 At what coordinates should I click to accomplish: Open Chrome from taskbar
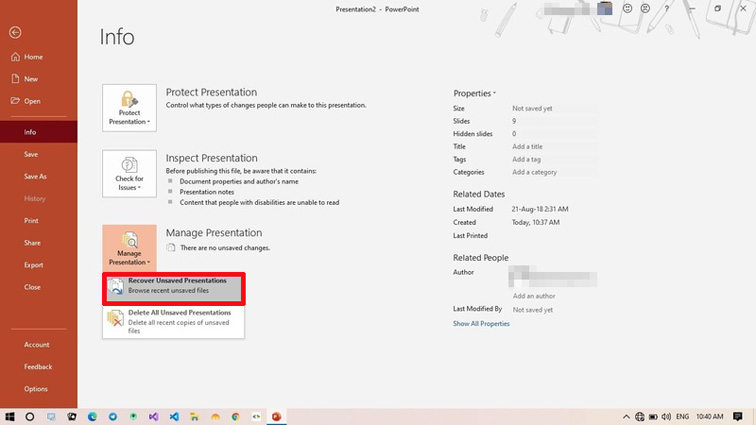[236, 416]
